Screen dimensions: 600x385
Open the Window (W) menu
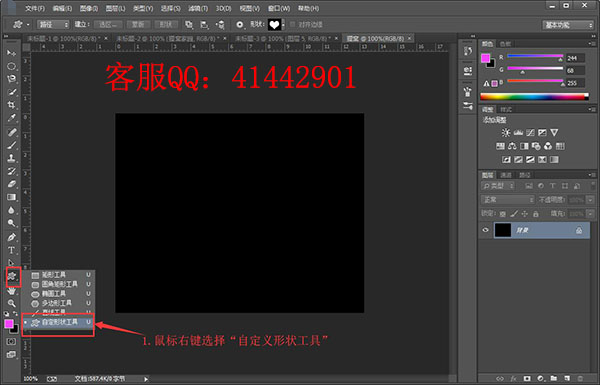(x=279, y=8)
